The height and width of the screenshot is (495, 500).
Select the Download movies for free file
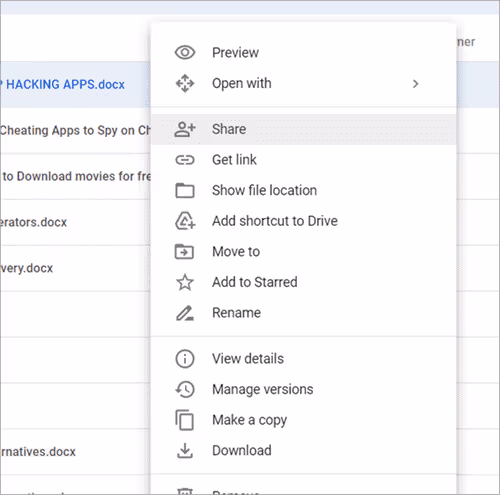click(75, 176)
